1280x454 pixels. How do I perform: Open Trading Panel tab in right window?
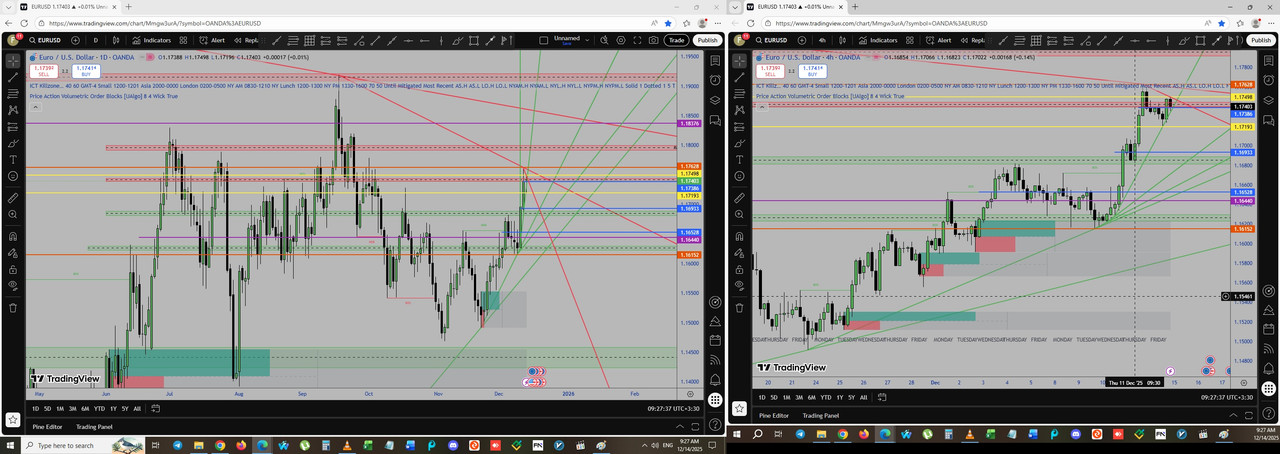[x=820, y=414]
